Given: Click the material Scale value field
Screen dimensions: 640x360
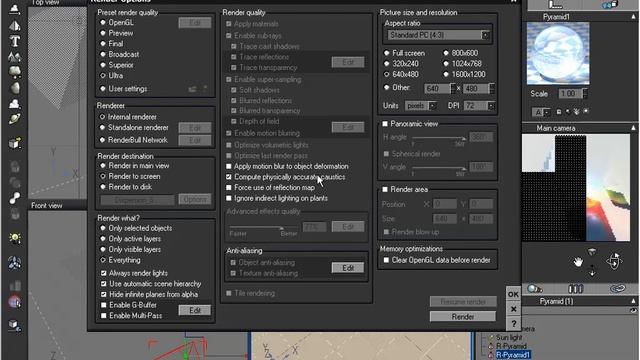Looking at the screenshot, I should tap(570, 94).
